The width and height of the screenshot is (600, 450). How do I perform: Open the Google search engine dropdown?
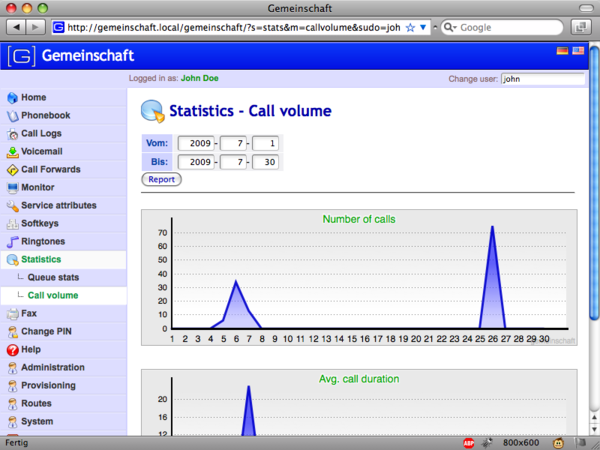(450, 28)
